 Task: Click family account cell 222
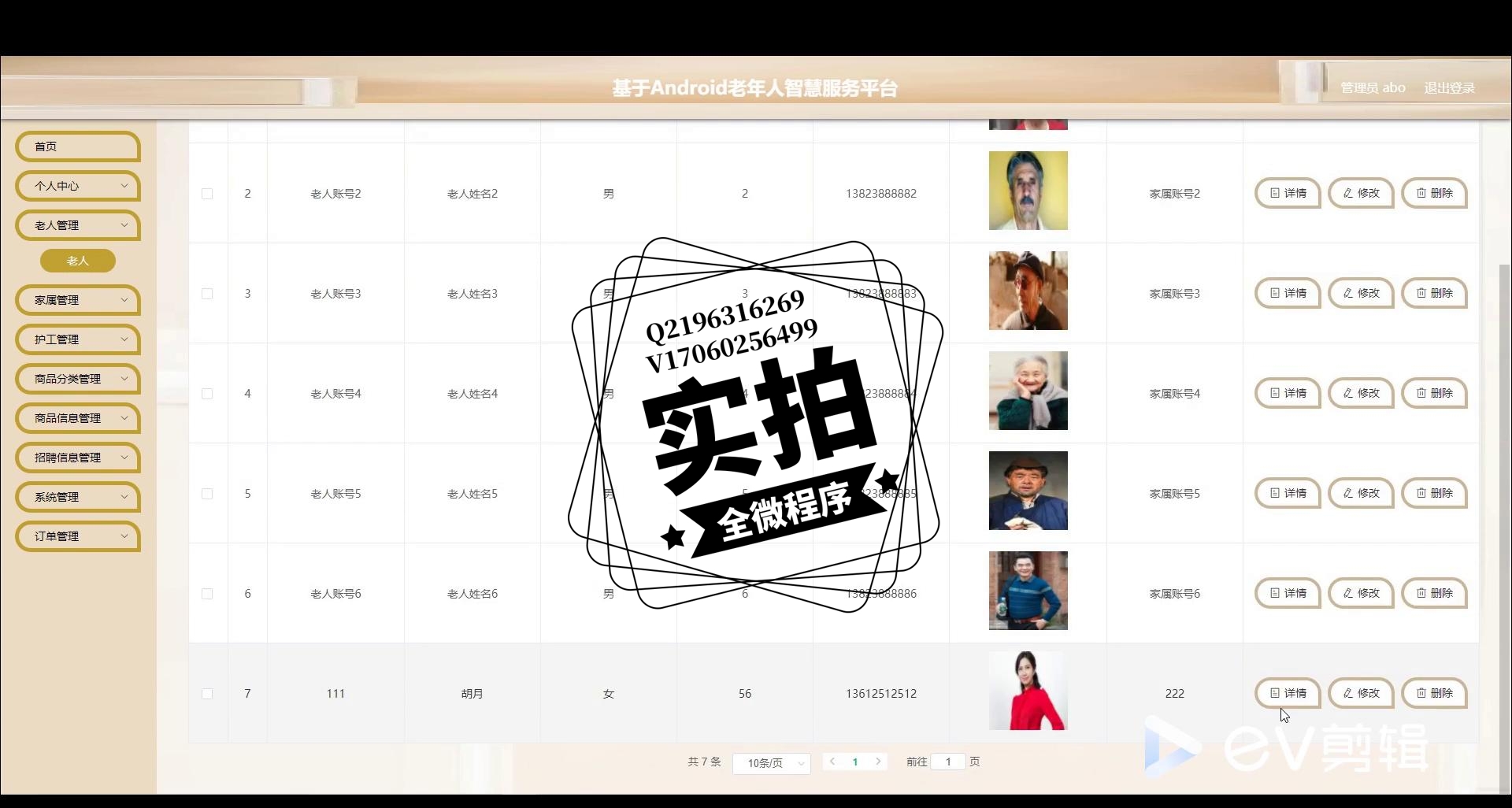1175,694
